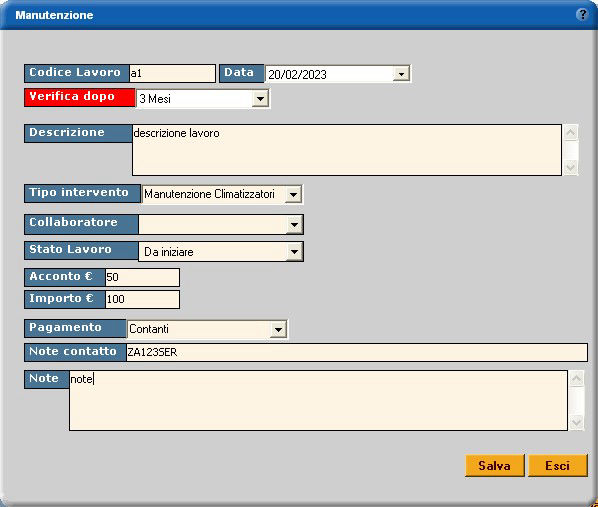Viewport: 598px width, 507px height.
Task: Click Descrizione scrollbar up arrow
Action: pyautogui.click(x=571, y=133)
